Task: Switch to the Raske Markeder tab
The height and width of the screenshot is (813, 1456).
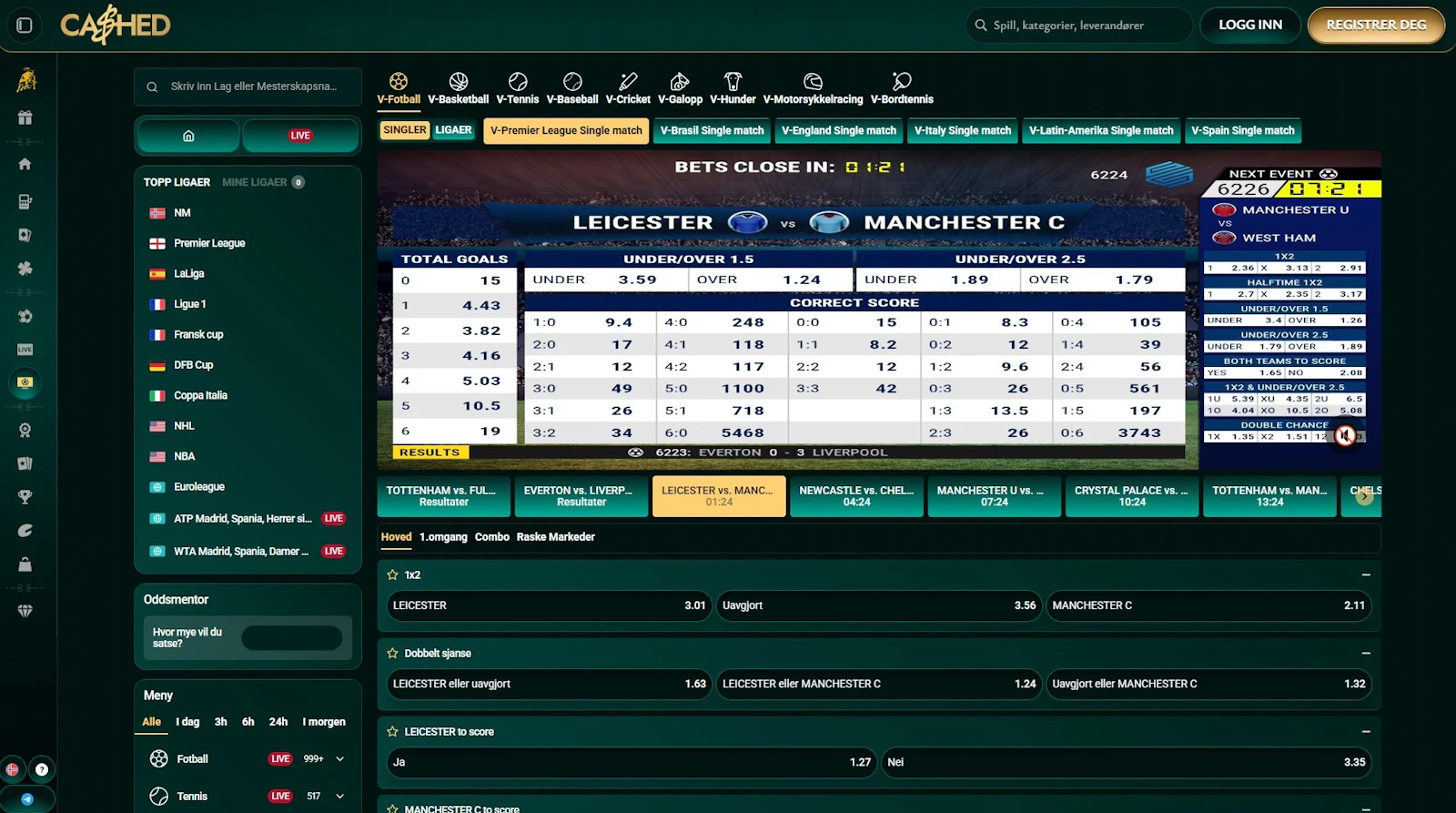Action: pos(556,537)
